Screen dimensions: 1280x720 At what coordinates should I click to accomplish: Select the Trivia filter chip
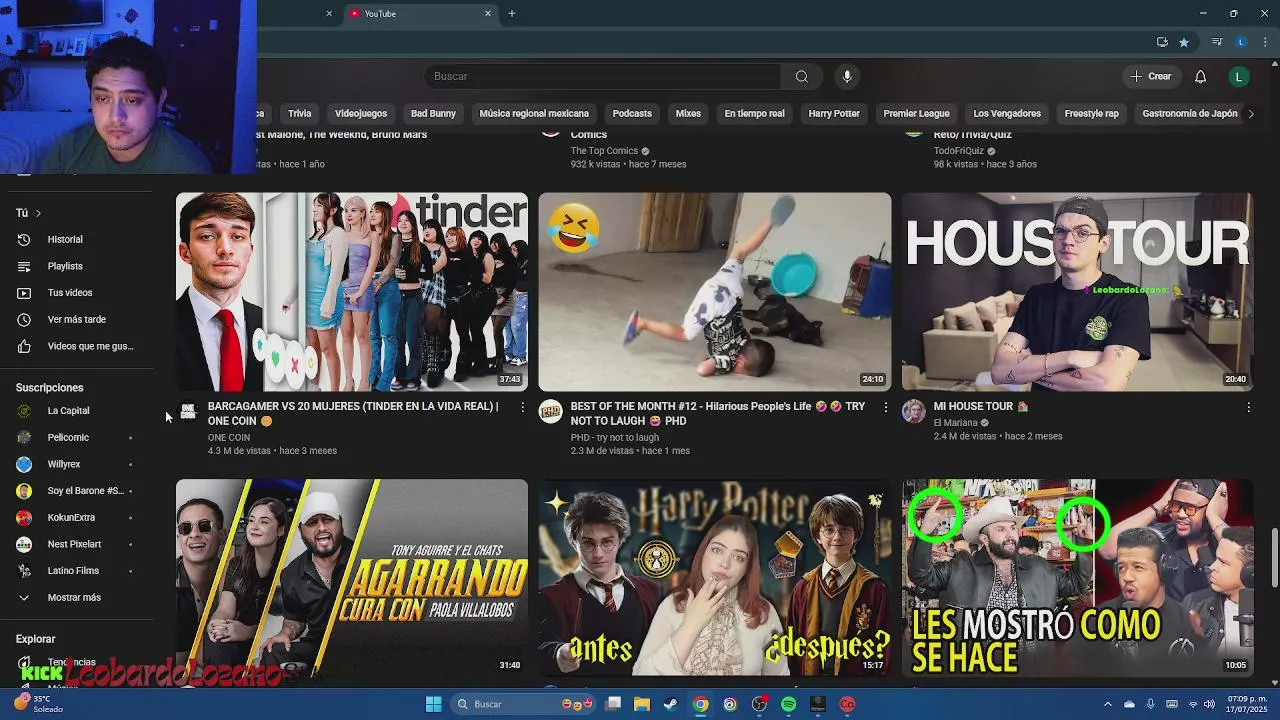(x=300, y=114)
